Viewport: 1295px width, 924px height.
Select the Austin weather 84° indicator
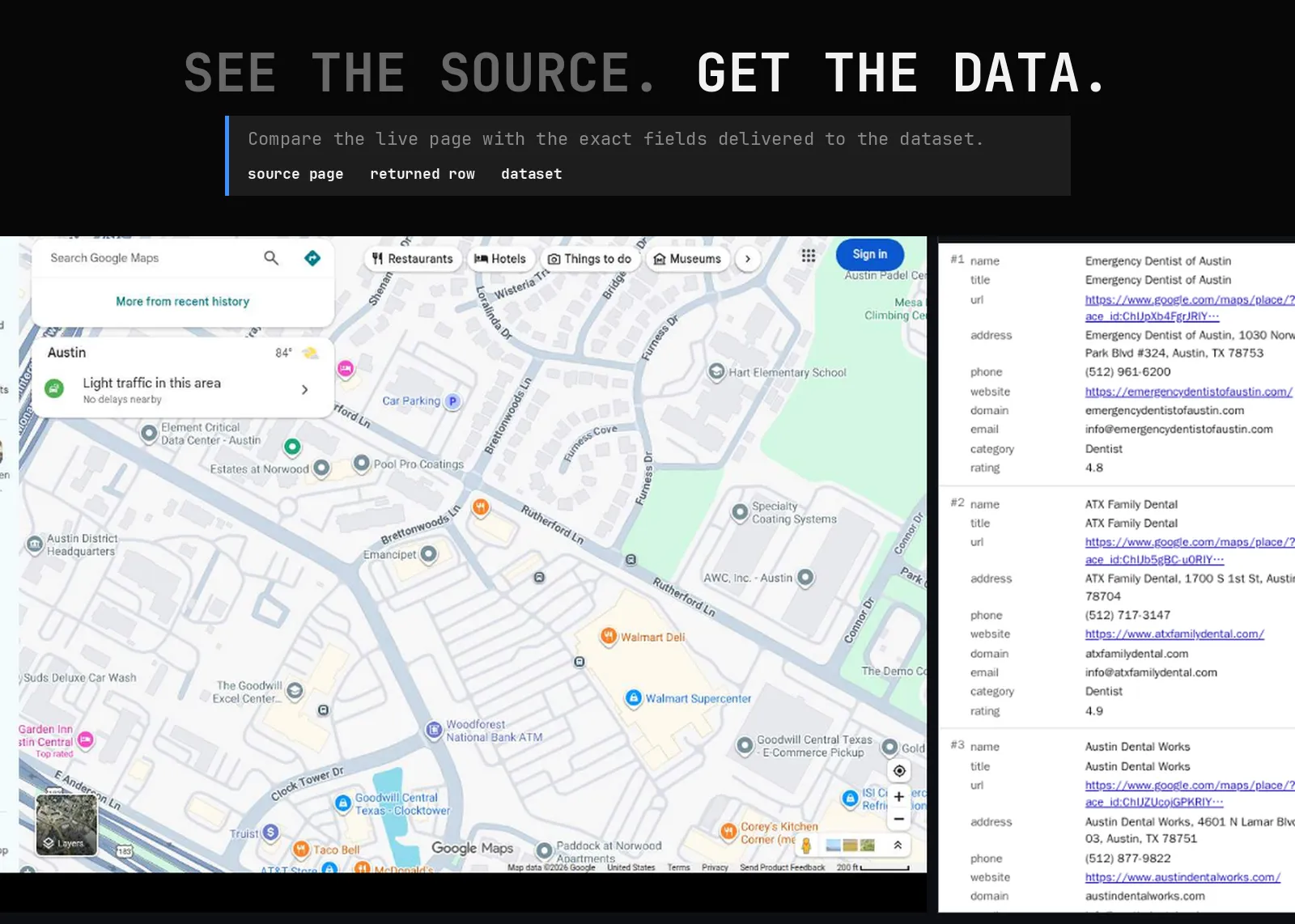click(296, 353)
